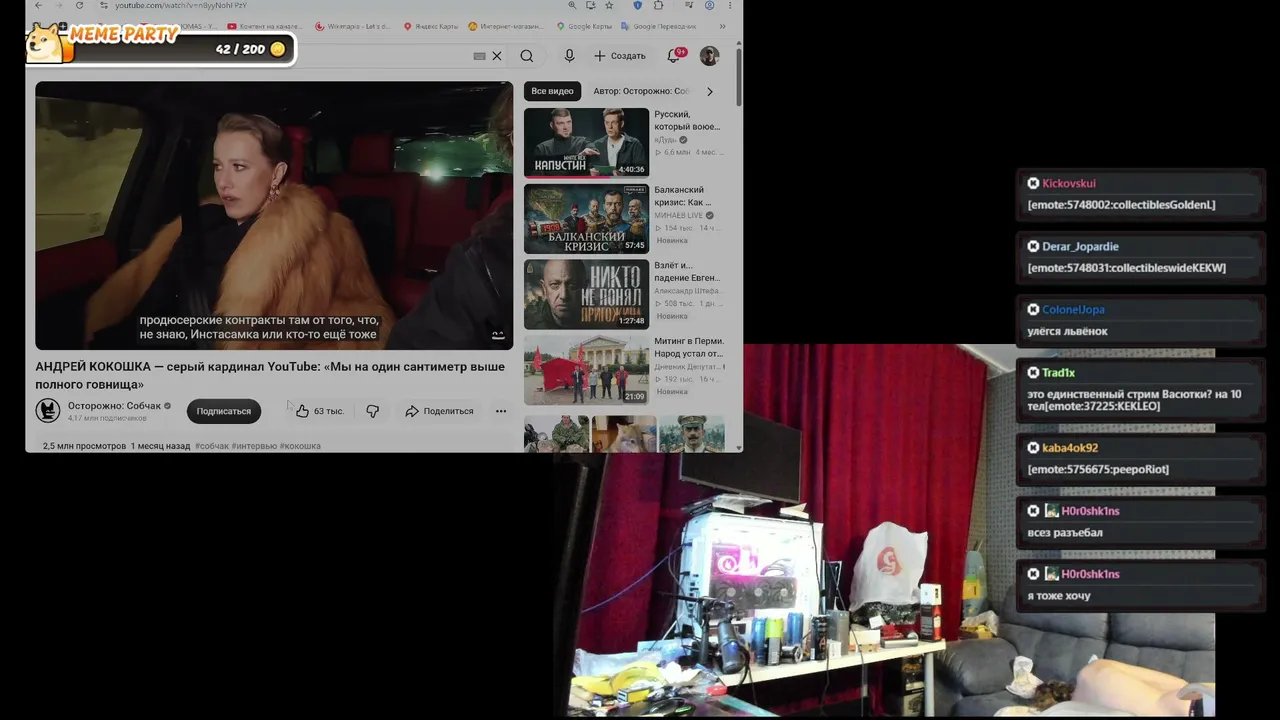1280x720 pixels.
Task: Click the kaba4ok92 username in chat
Action: (x=1070, y=447)
